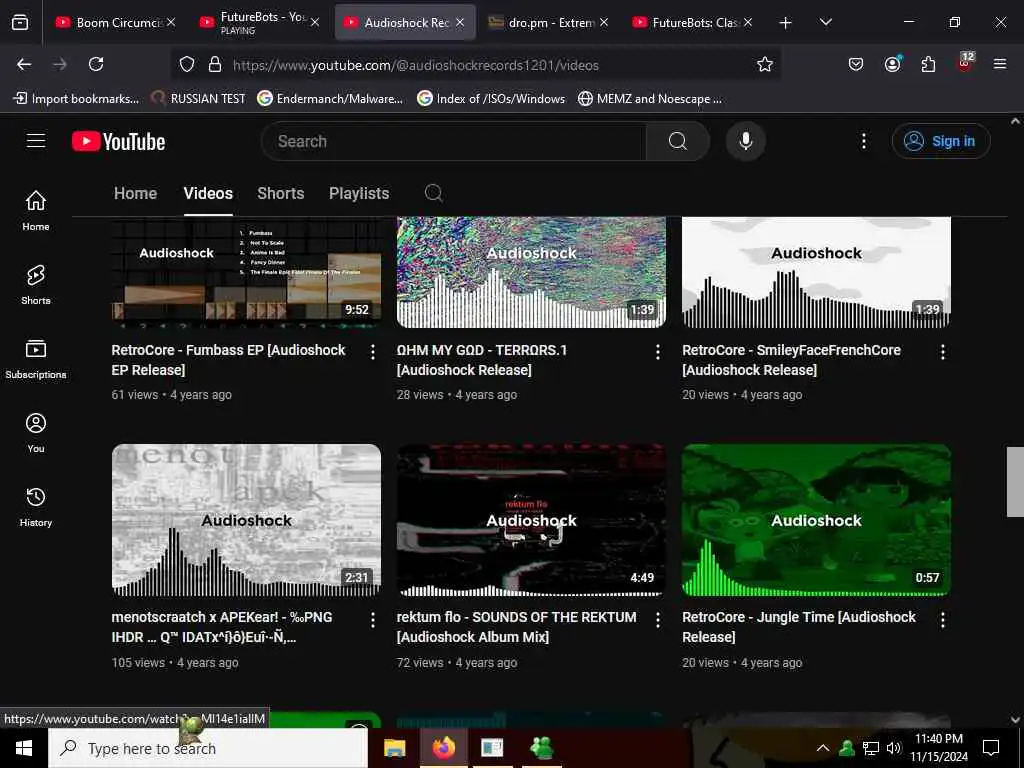This screenshot has height=768, width=1024.
Task: Click the taskbar search box
Action: (x=208, y=748)
